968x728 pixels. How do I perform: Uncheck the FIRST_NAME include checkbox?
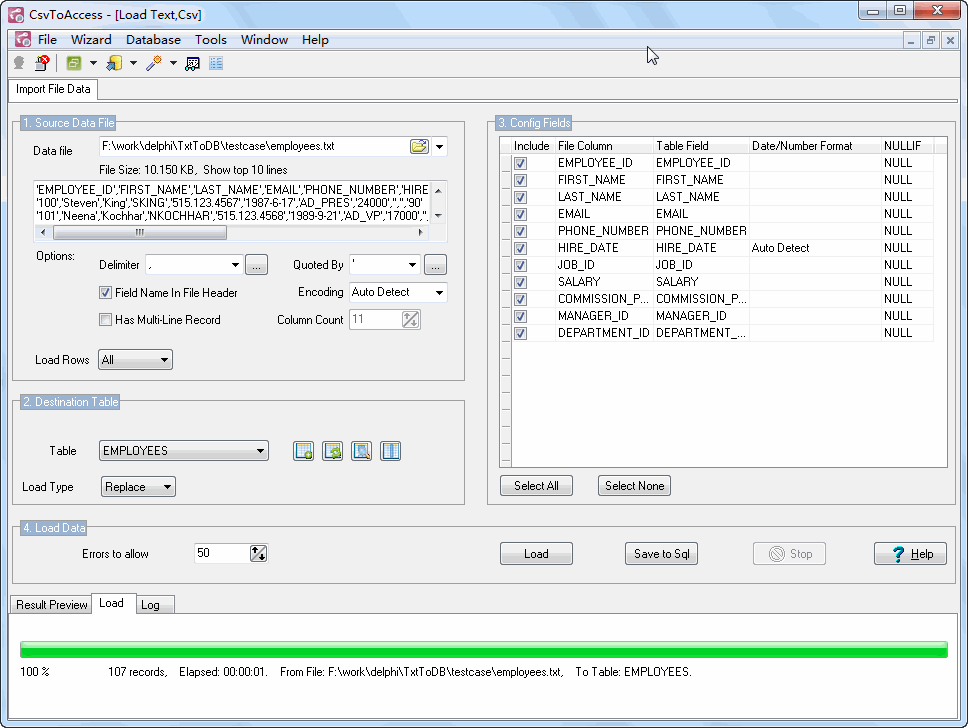(520, 180)
